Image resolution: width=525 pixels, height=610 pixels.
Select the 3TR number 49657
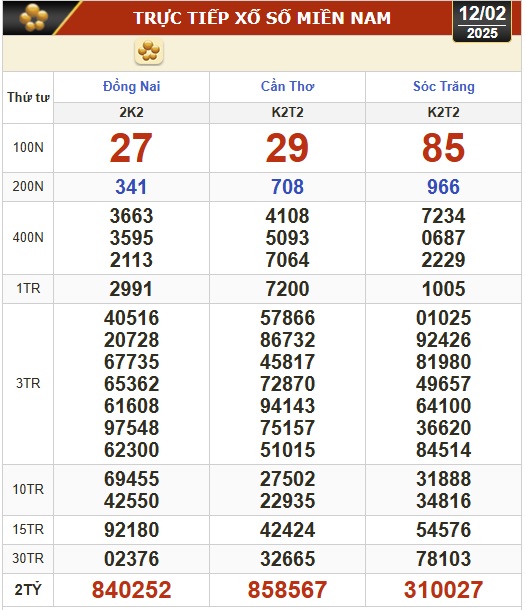pos(444,384)
